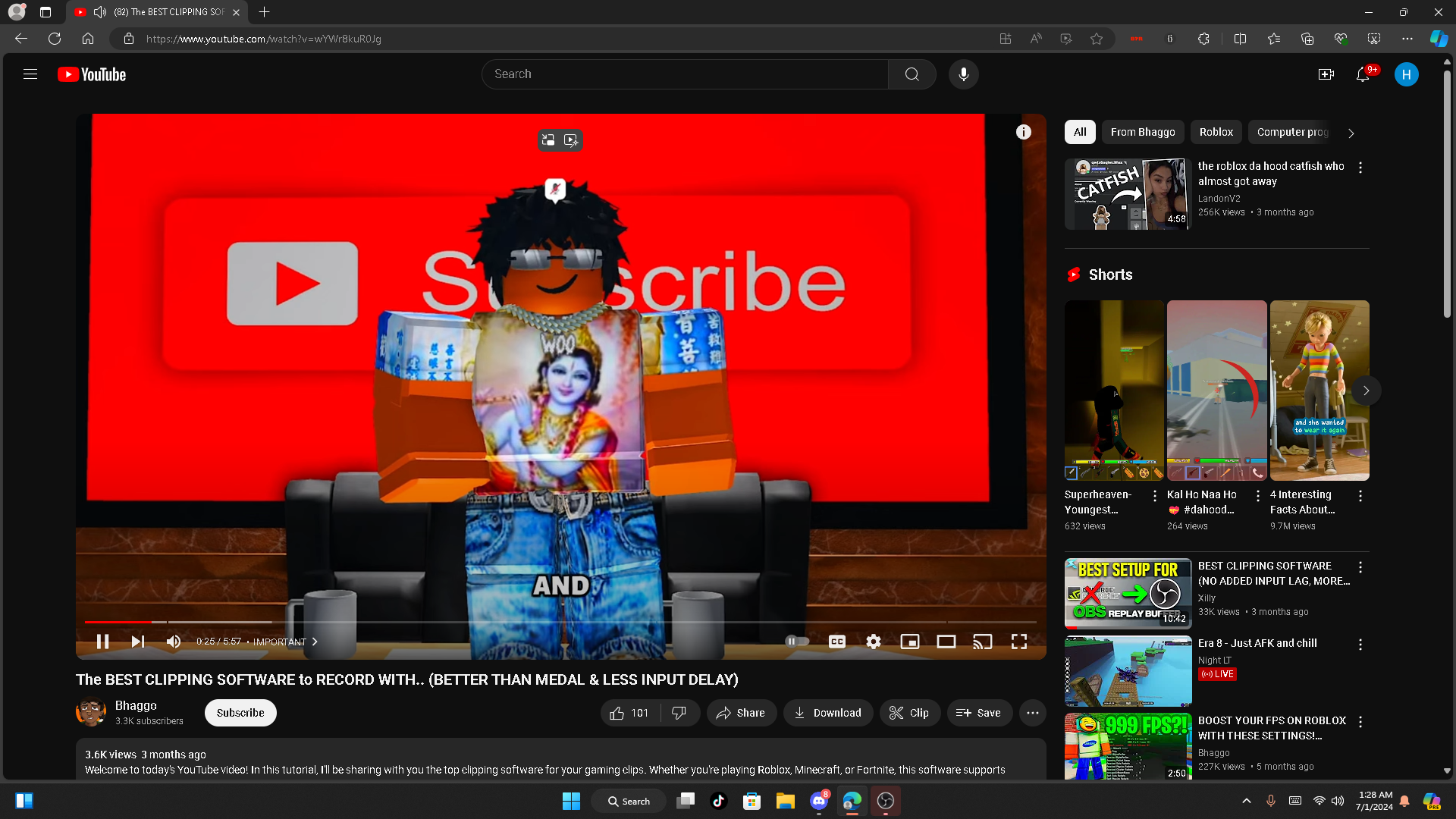Subscribe to the Bhaggo channel

[x=240, y=713]
